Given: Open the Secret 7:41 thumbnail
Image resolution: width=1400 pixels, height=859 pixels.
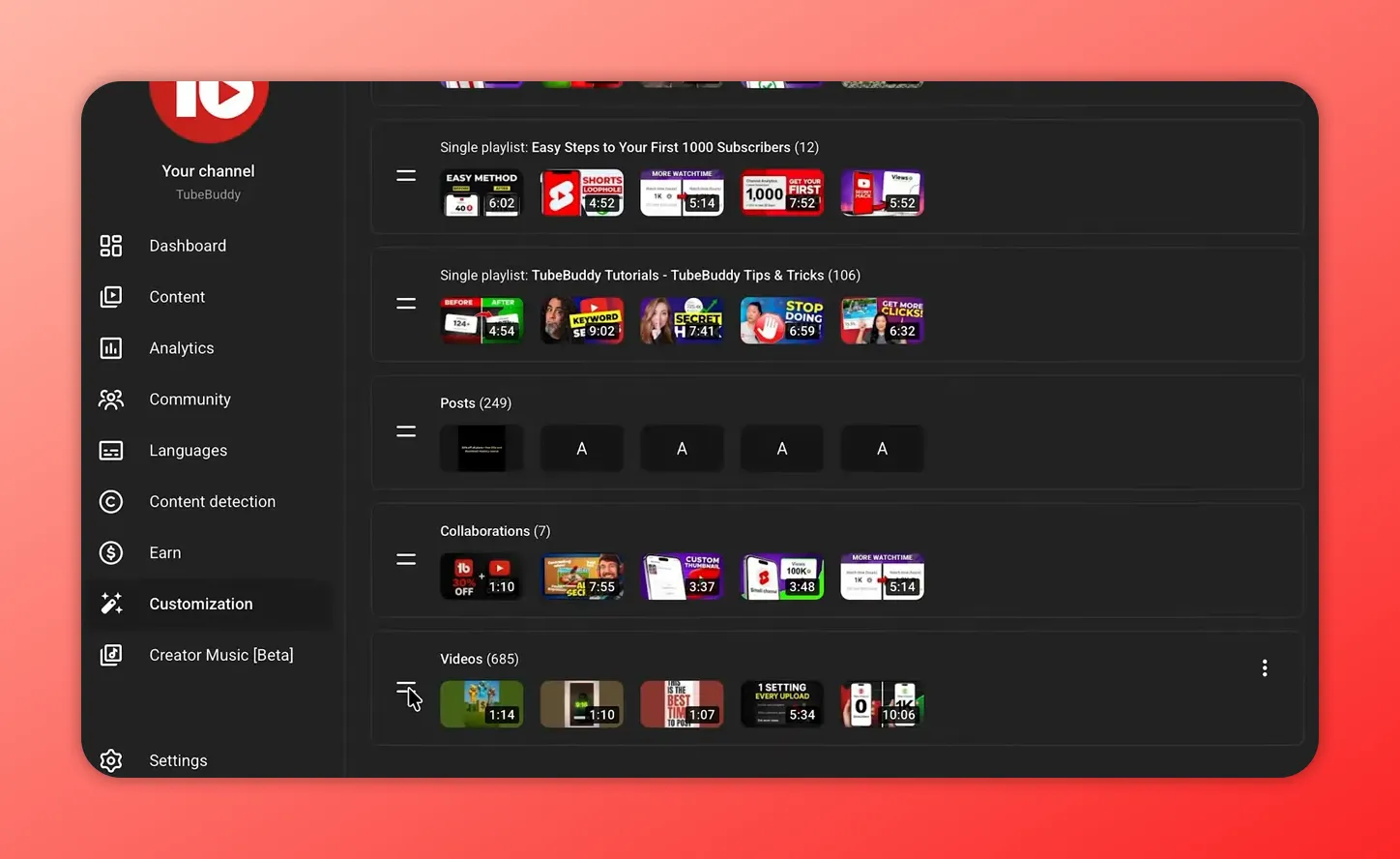Looking at the screenshot, I should pos(682,320).
